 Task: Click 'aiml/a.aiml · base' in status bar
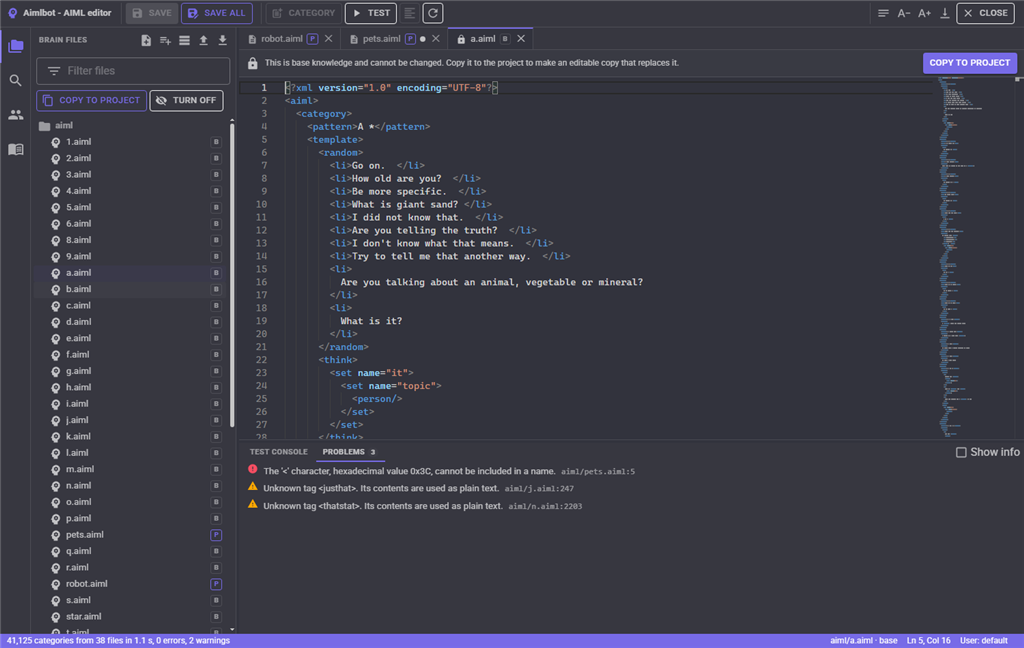tap(863, 641)
